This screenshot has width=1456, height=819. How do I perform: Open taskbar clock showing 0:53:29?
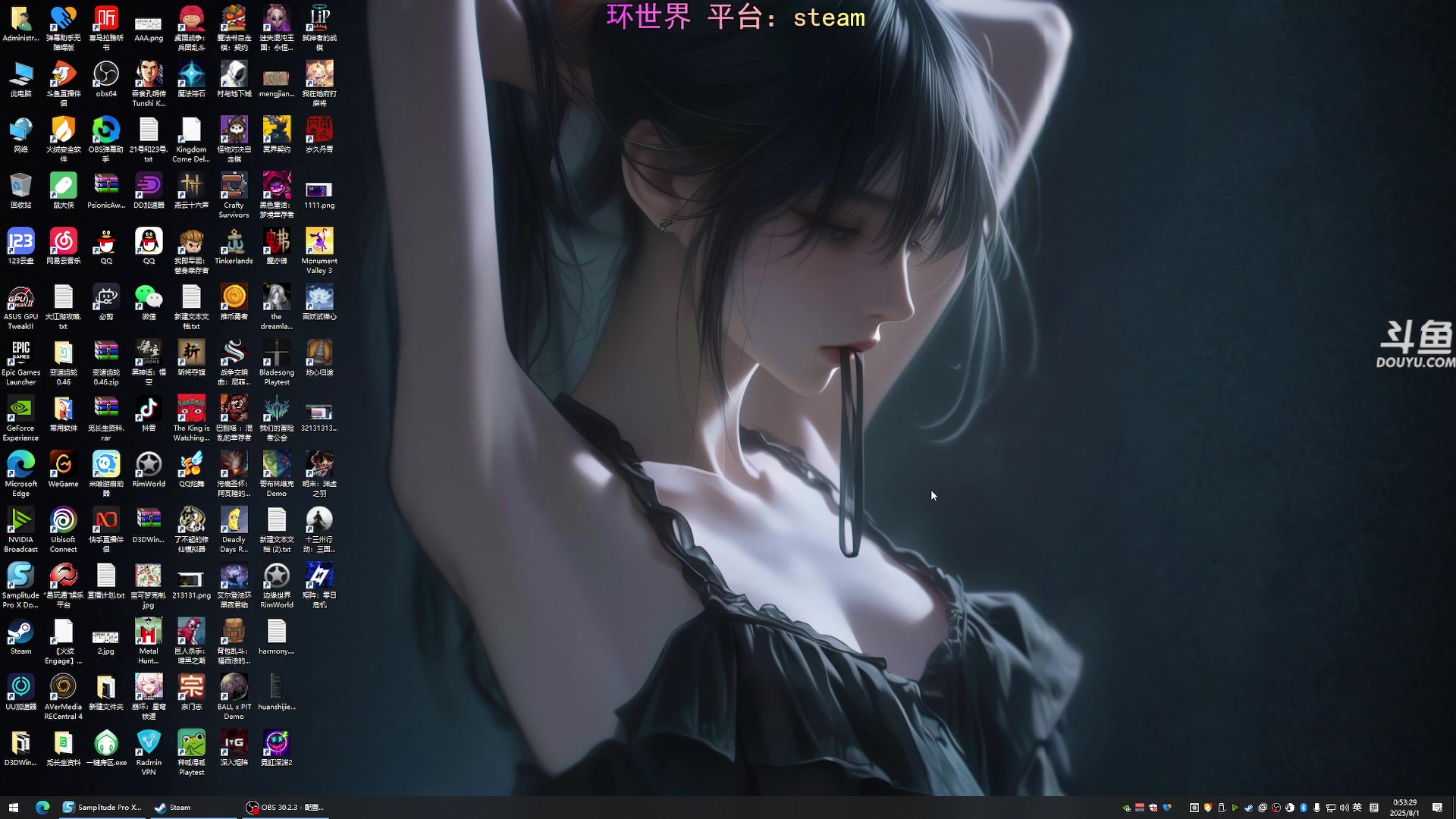pos(1404,808)
